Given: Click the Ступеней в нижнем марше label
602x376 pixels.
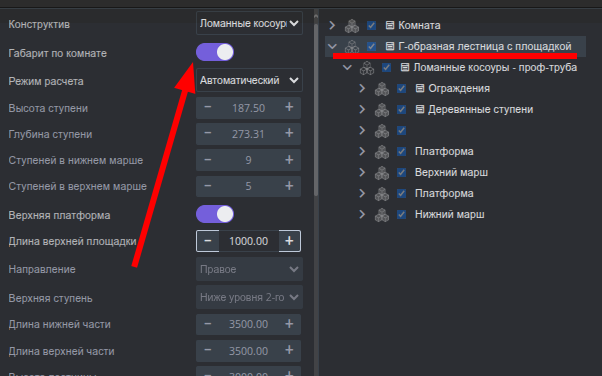Looking at the screenshot, I should [76, 160].
